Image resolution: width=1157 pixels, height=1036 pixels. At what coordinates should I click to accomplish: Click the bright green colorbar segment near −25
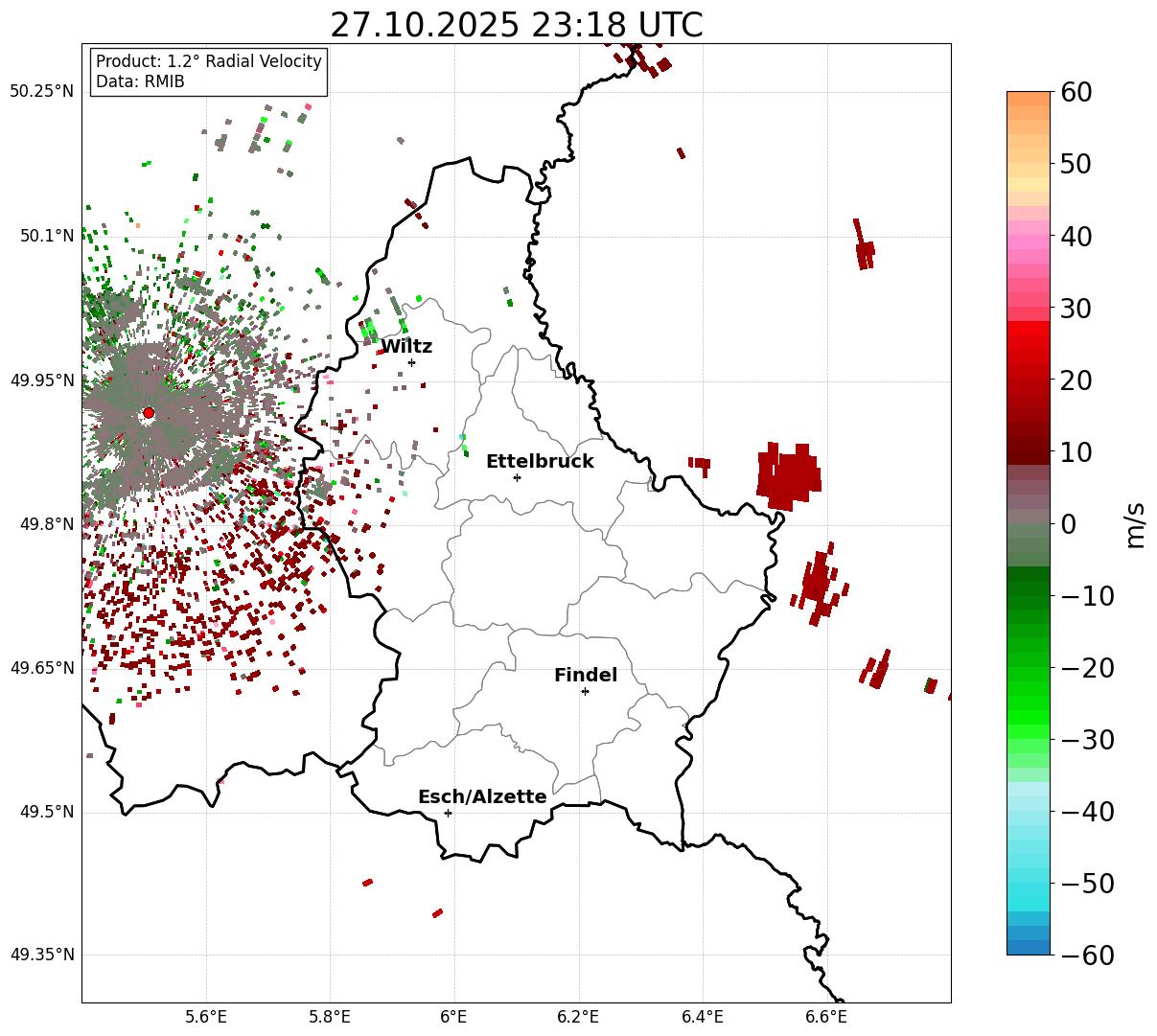[x=1029, y=704]
